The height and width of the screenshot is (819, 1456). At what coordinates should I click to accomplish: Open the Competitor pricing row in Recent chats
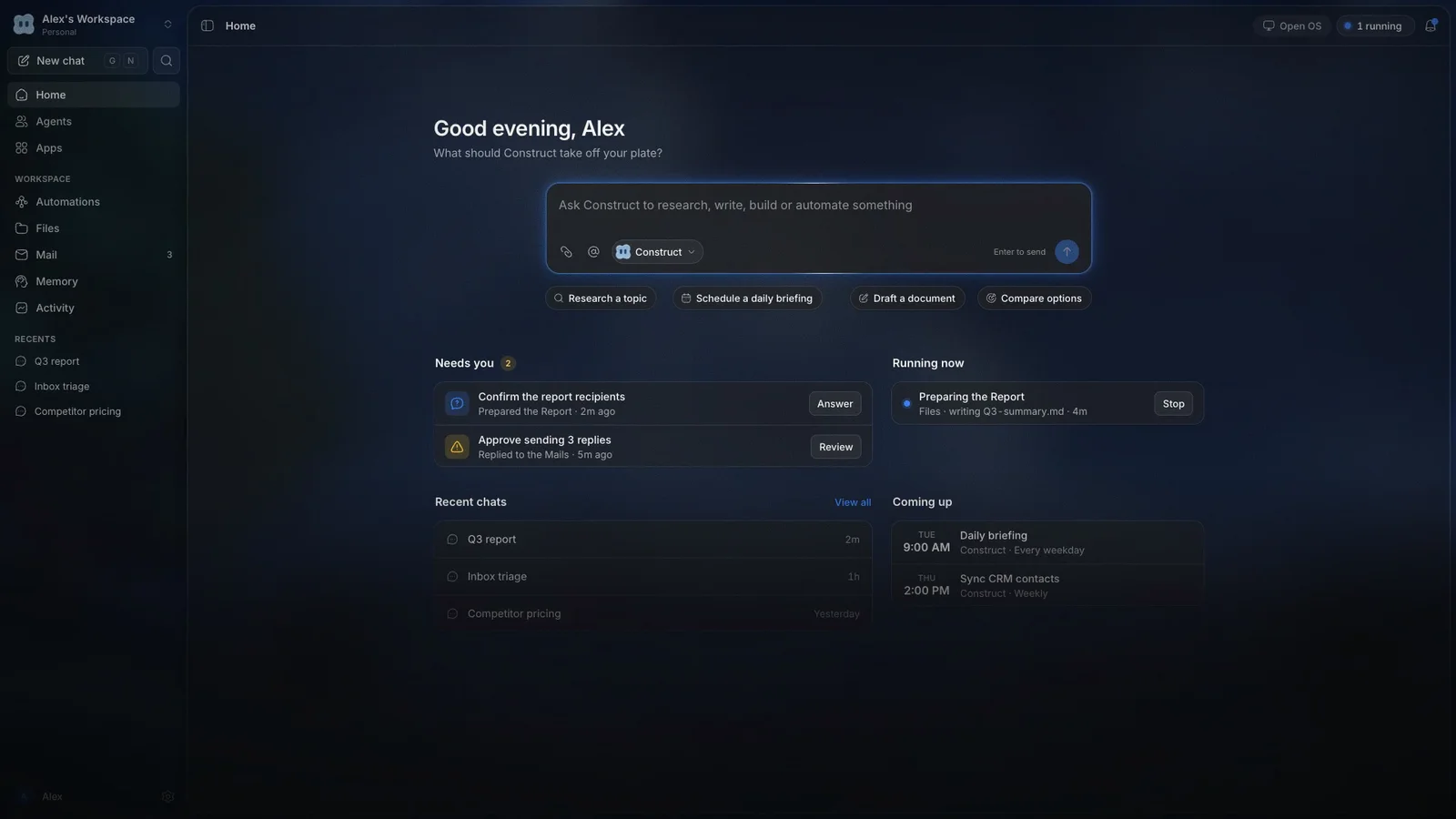(653, 614)
